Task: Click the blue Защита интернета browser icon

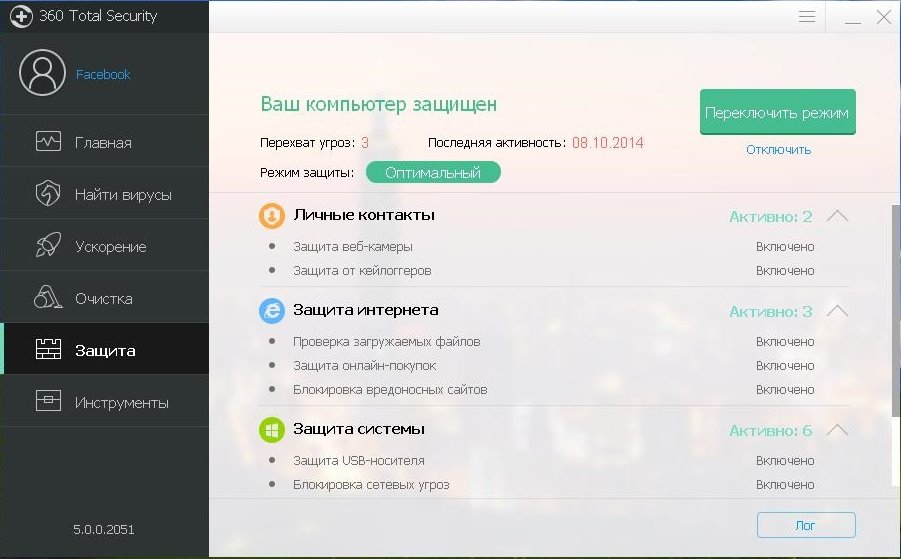Action: (x=272, y=311)
